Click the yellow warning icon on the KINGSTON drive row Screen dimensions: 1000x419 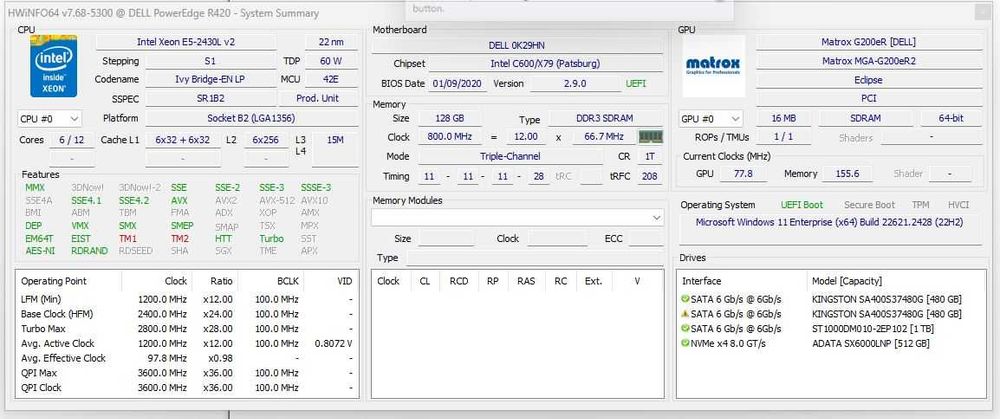685,314
